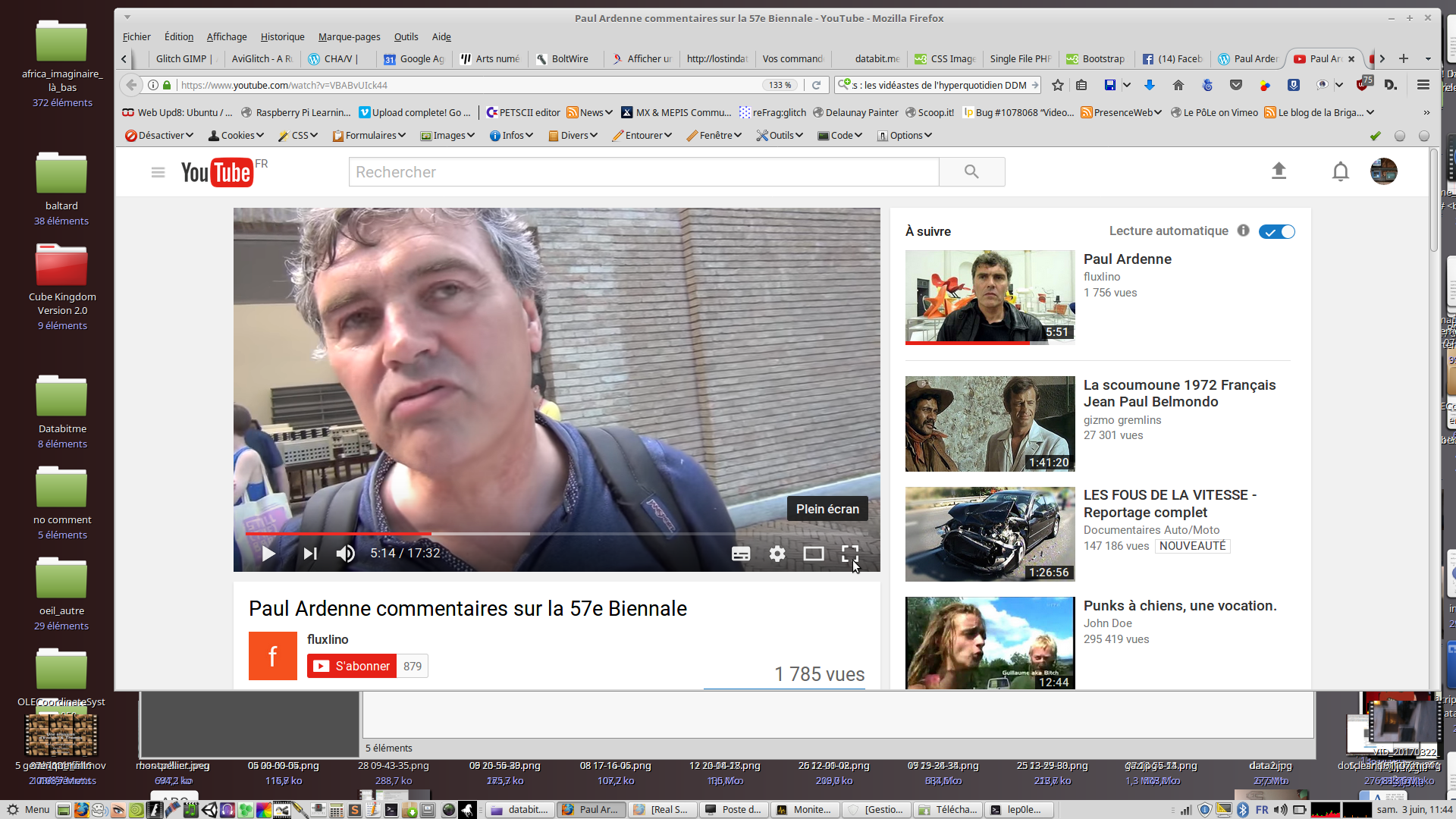Click the YouTube upload icon
The image size is (1456, 819).
pyautogui.click(x=1279, y=171)
